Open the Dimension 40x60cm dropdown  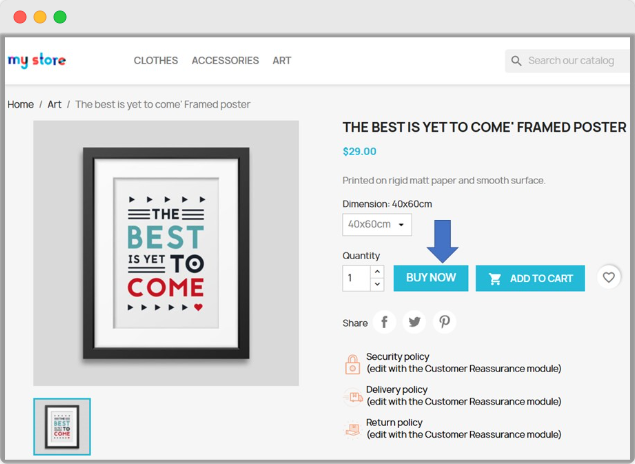point(376,225)
